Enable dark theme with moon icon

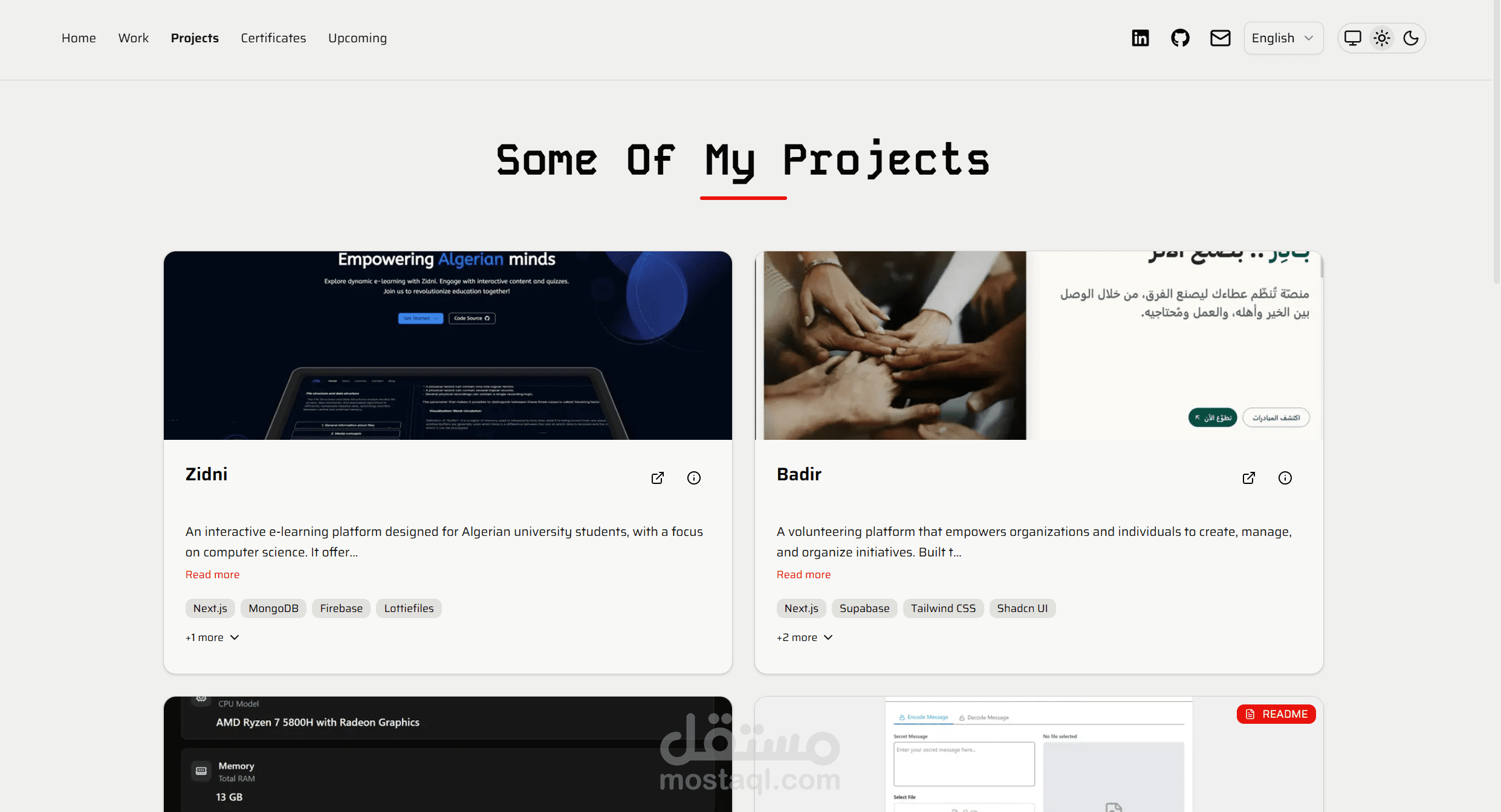(x=1411, y=38)
